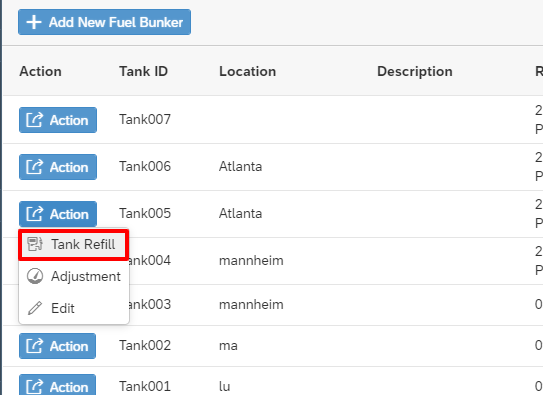
Task: Click the Description column header
Action: click(415, 71)
